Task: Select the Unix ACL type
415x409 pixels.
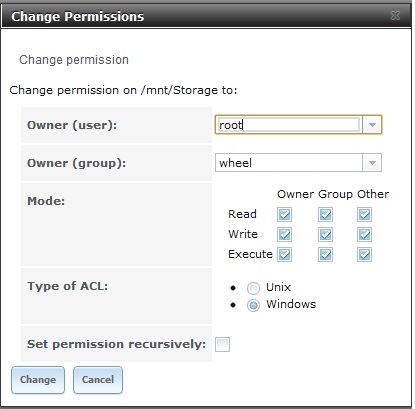Action: tap(253, 288)
